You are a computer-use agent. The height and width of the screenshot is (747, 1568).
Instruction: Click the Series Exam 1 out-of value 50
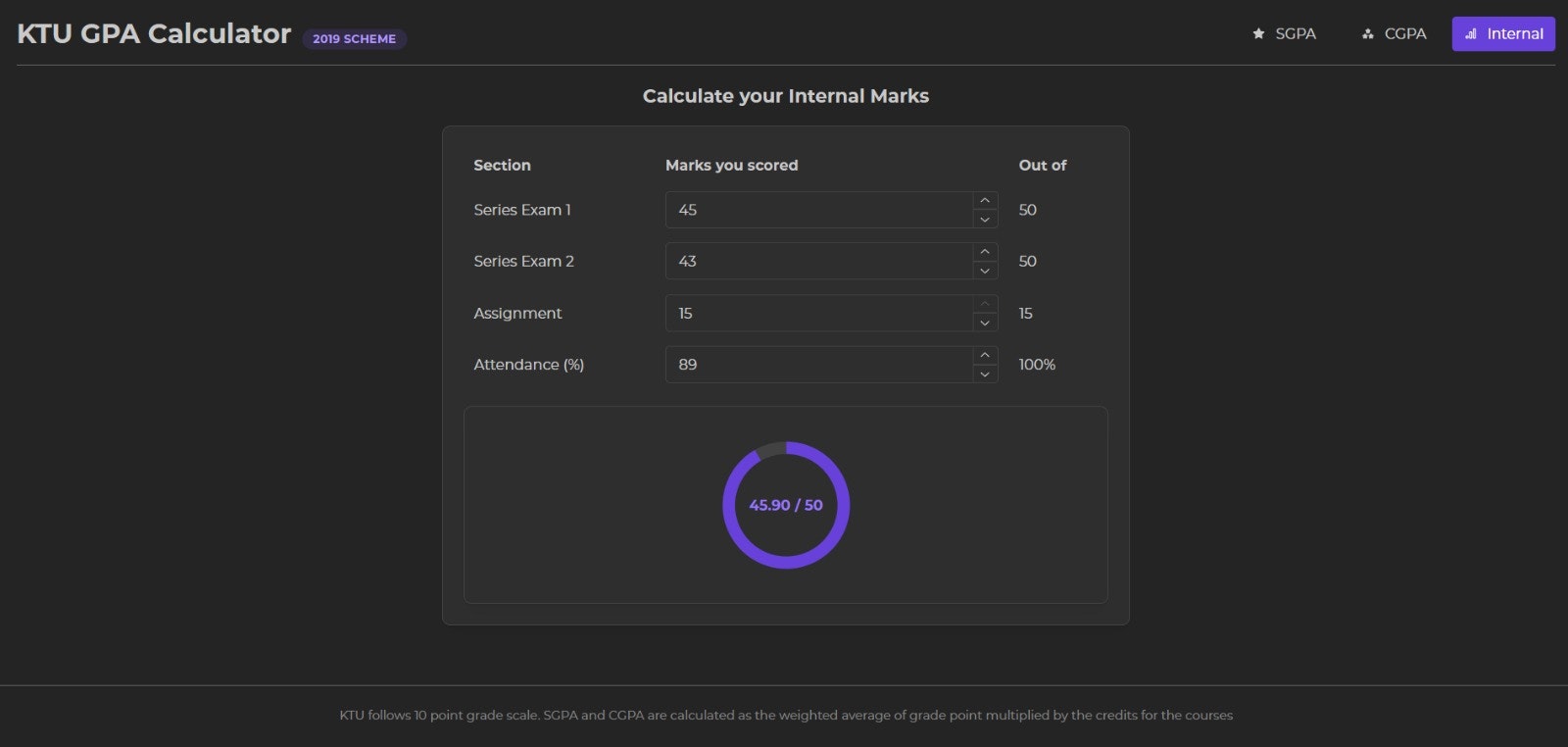[1028, 210]
